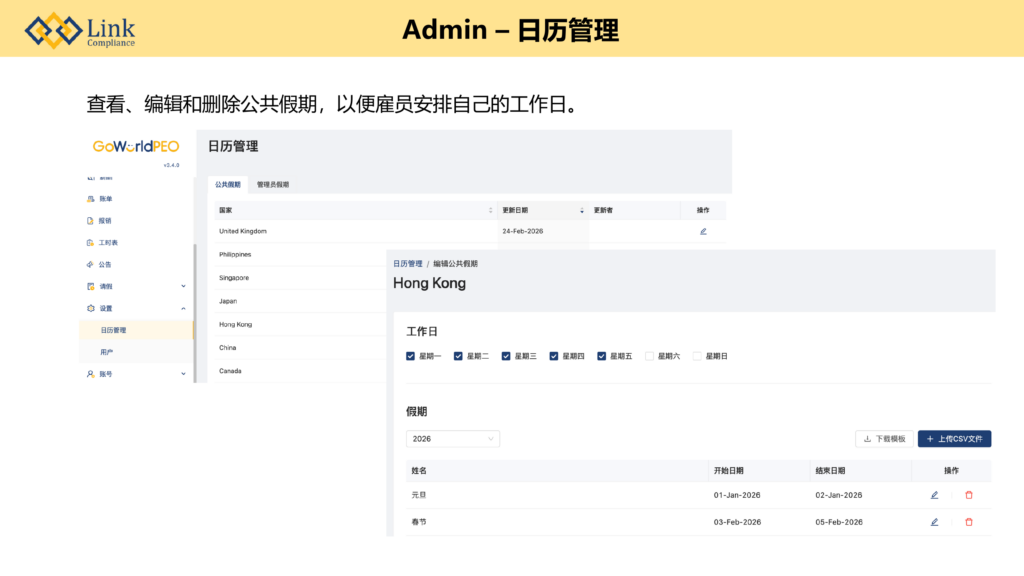Collapse the 设置 sidebar menu
The height and width of the screenshot is (576, 1024).
click(x=183, y=309)
